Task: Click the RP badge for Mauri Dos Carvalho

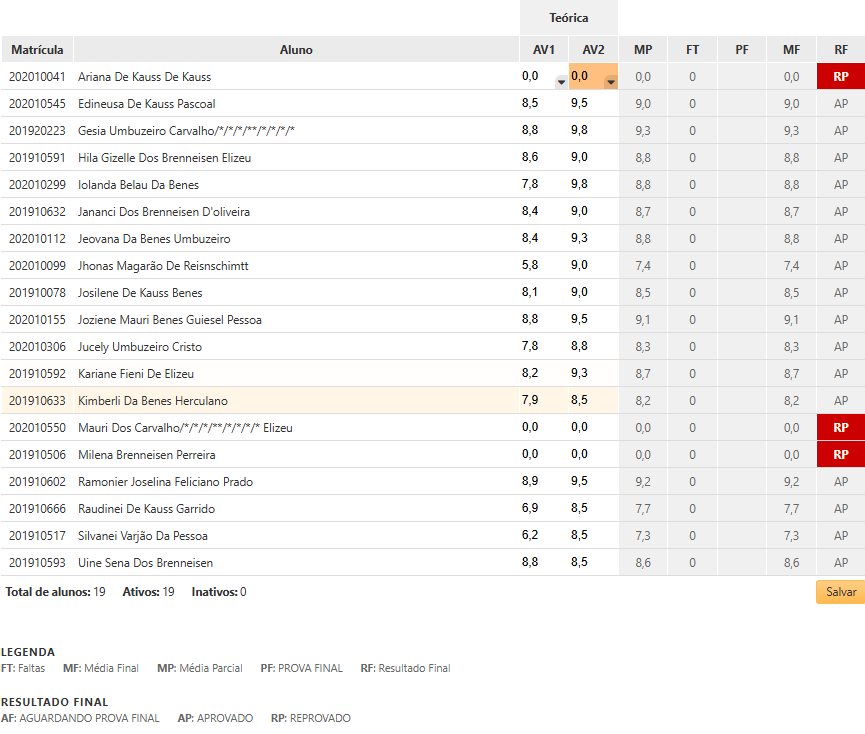Action: (840, 427)
